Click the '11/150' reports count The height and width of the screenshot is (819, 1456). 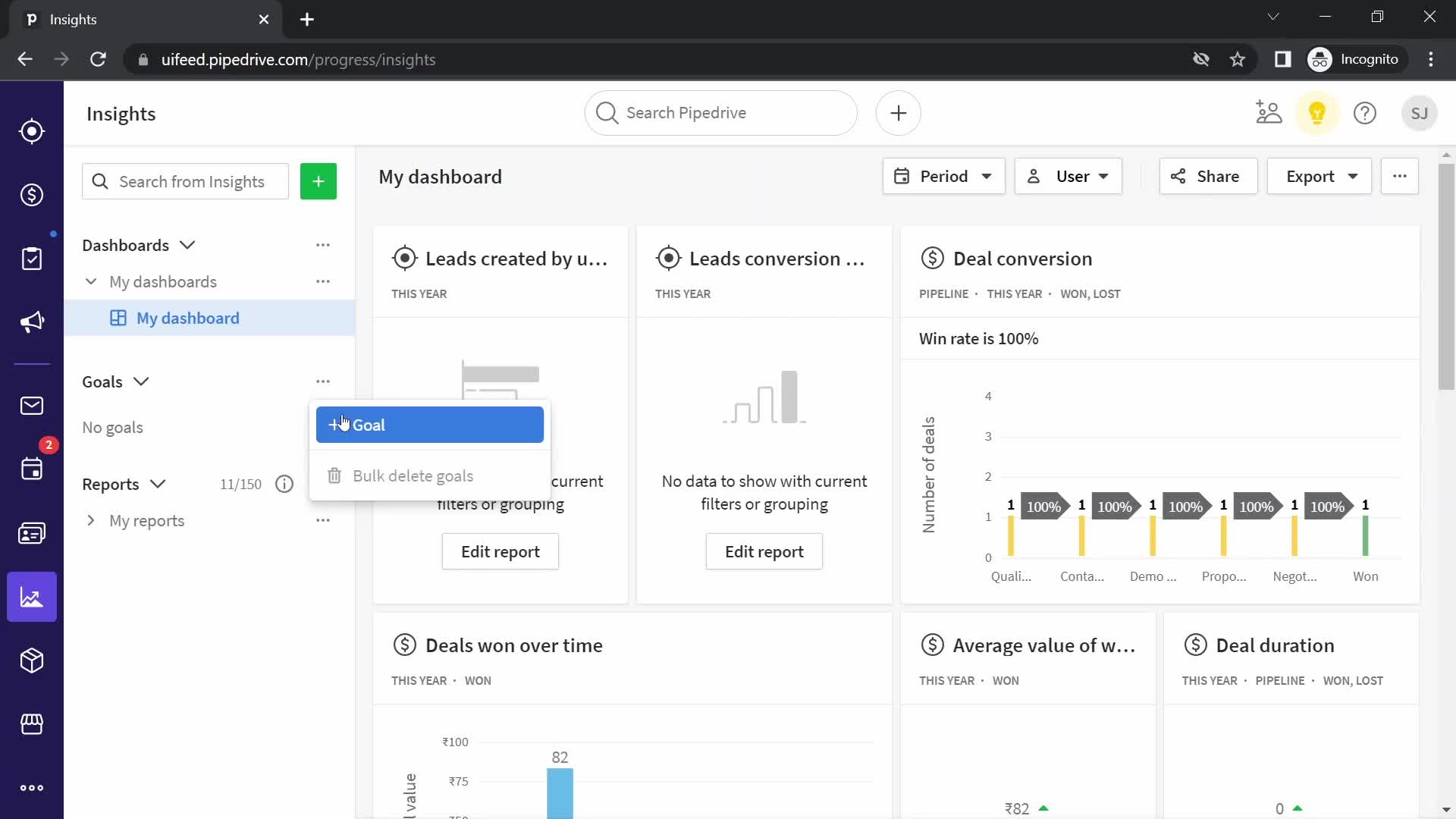click(240, 484)
